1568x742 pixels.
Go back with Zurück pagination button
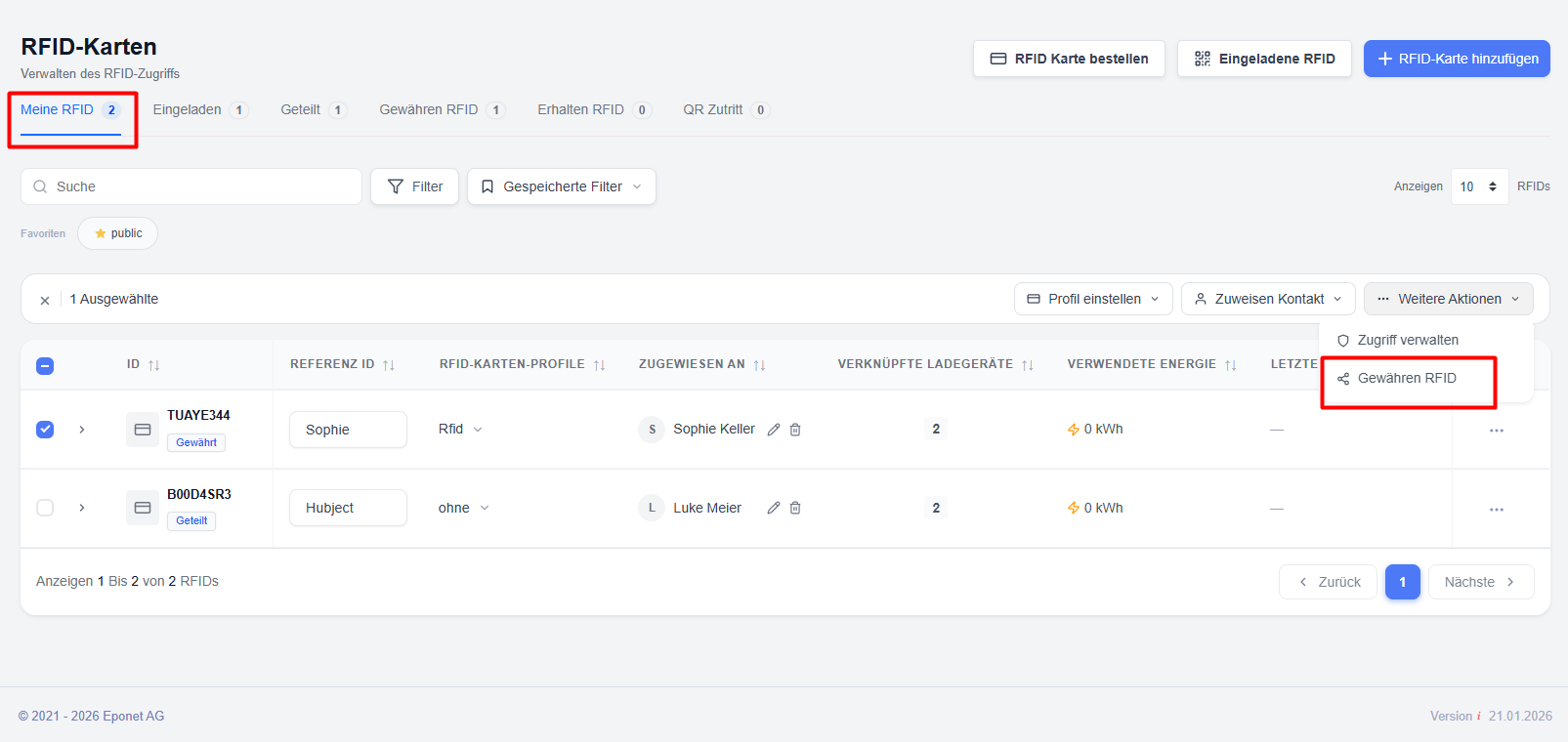(x=1328, y=582)
